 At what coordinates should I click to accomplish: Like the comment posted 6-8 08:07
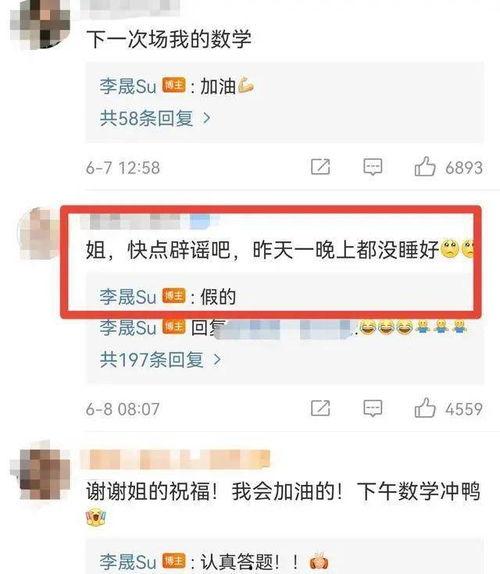point(425,408)
